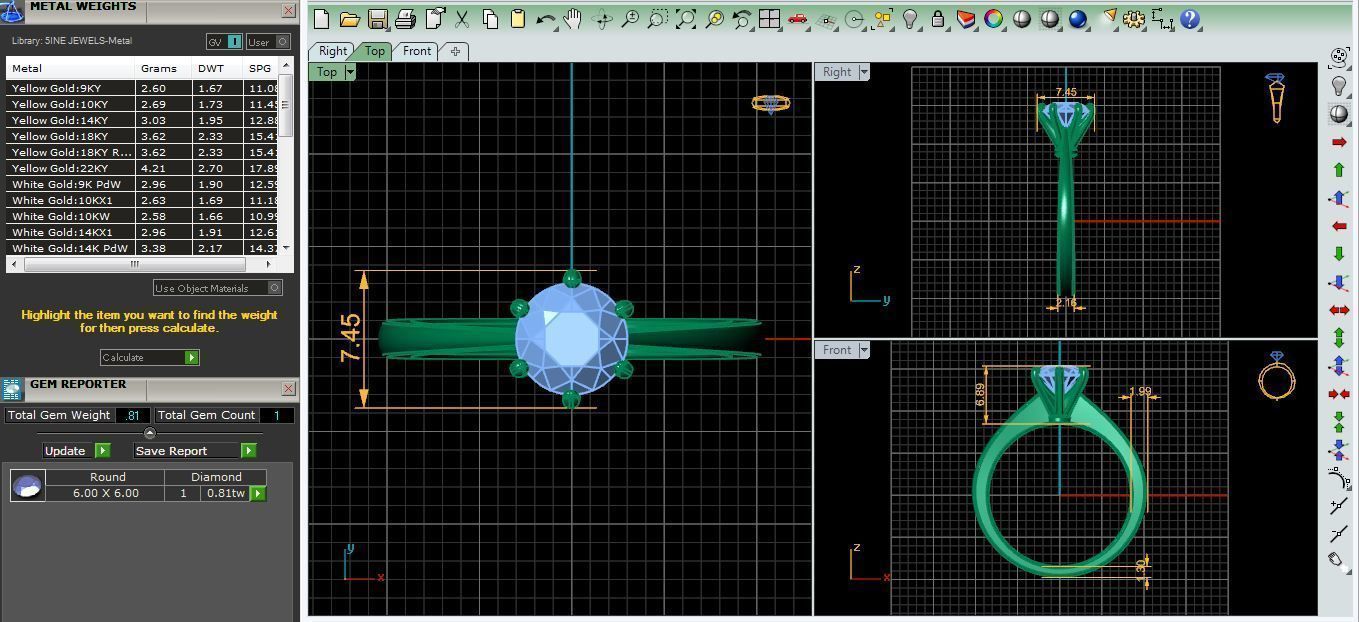Select the Yellow Gold:18KY R... row
1359x622 pixels.
coord(143,152)
